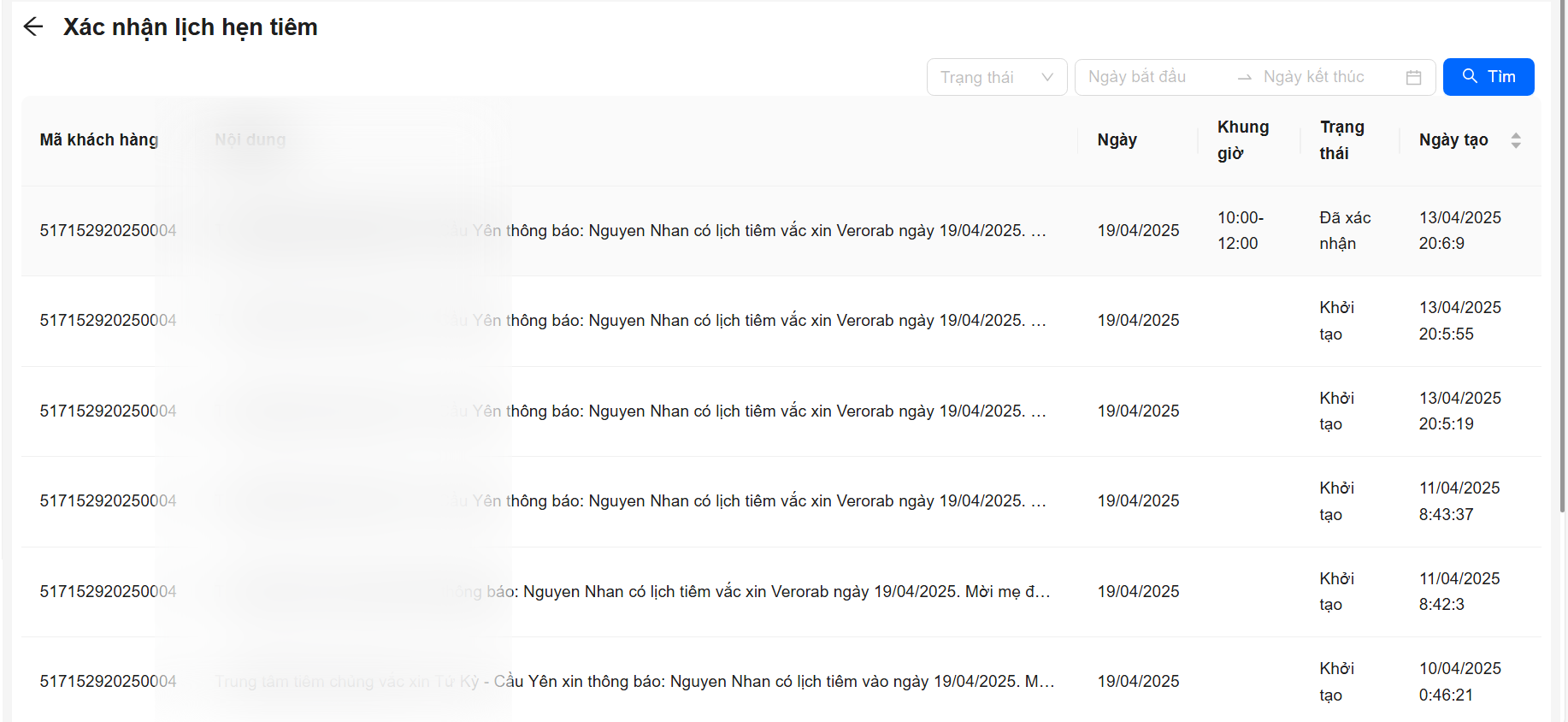Image resolution: width=1568 pixels, height=722 pixels.
Task: Click the vertical scrollbar on the right
Action: pos(1561,257)
